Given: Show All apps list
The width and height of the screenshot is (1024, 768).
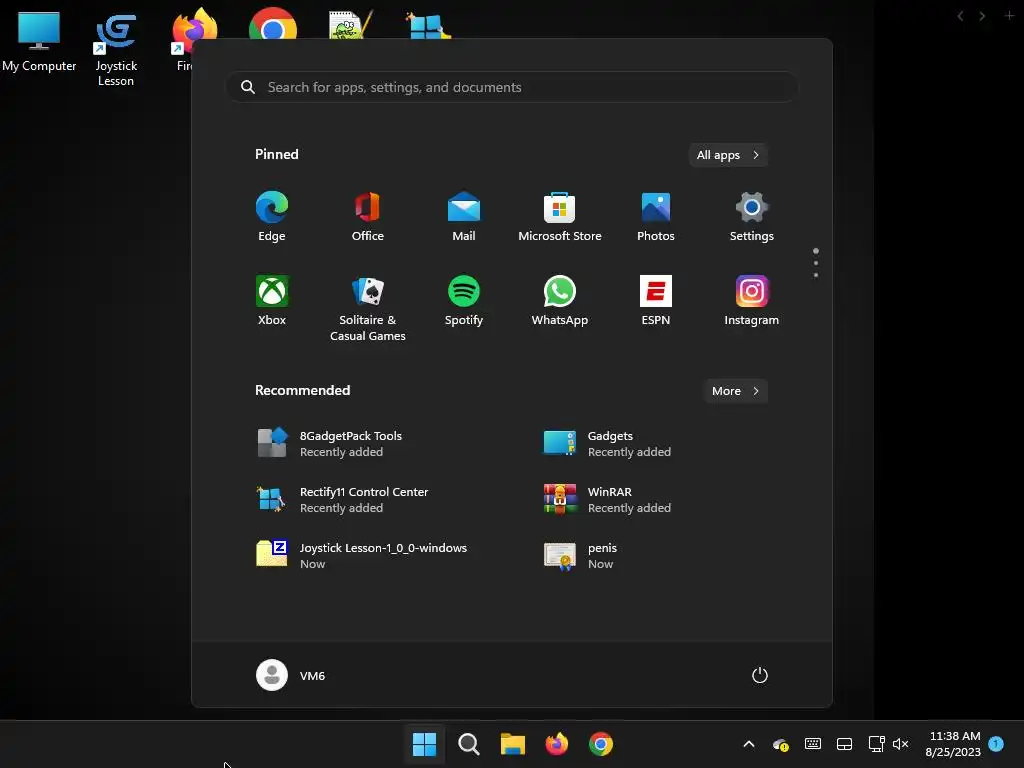Looking at the screenshot, I should point(728,155).
